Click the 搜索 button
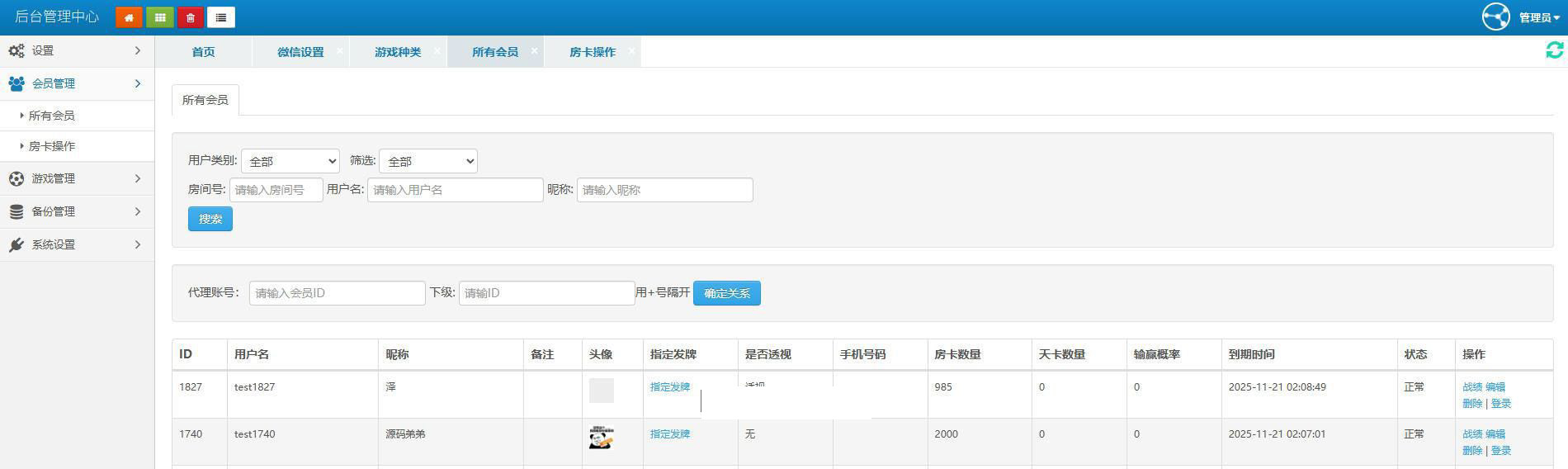The image size is (1568, 469). coord(210,219)
